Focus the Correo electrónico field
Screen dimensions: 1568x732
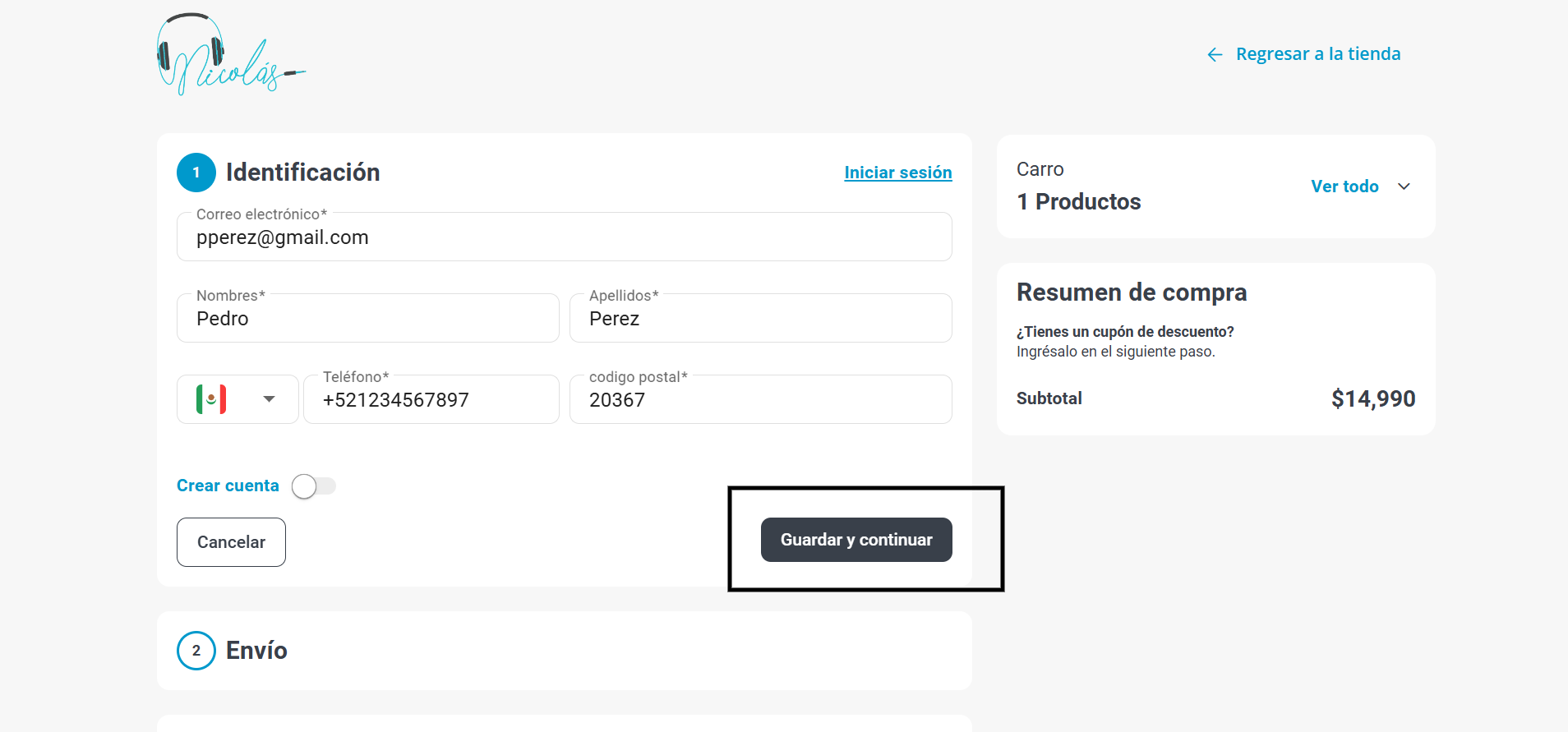565,237
